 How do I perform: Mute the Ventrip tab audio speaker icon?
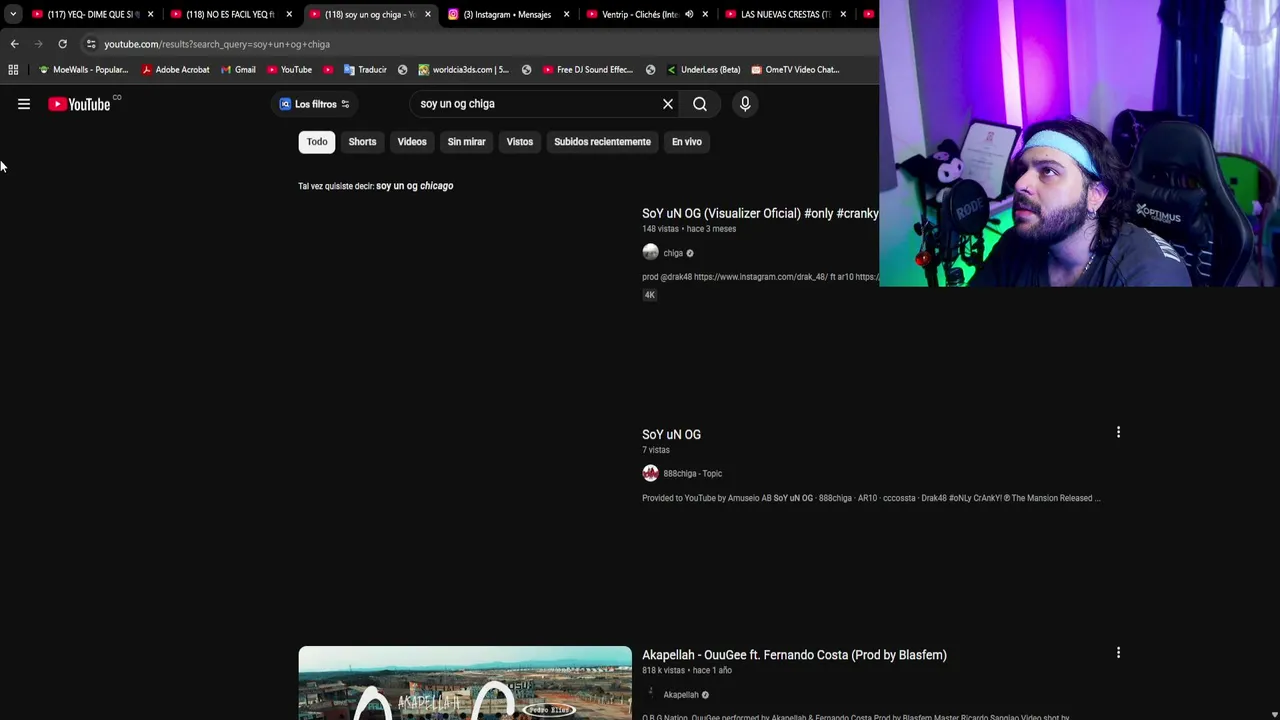pyautogui.click(x=688, y=14)
